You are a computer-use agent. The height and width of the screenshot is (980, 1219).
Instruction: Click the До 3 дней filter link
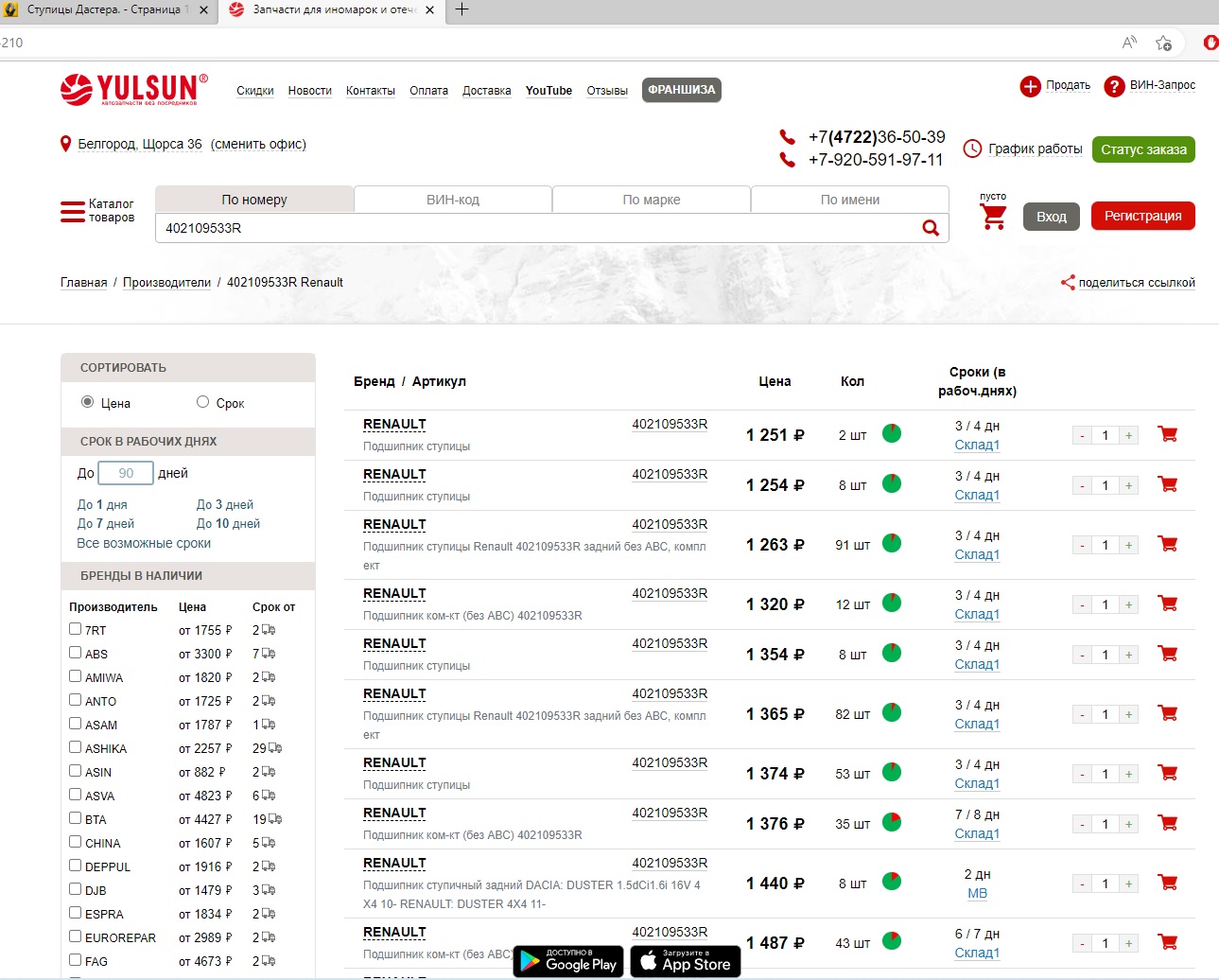point(225,504)
